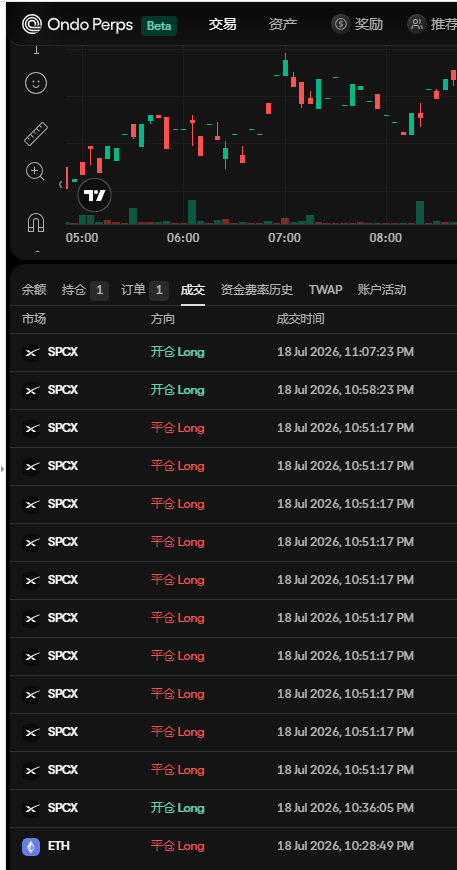Click the timestamp 18 Jul 2026, 10:36:05 PM

pos(346,808)
